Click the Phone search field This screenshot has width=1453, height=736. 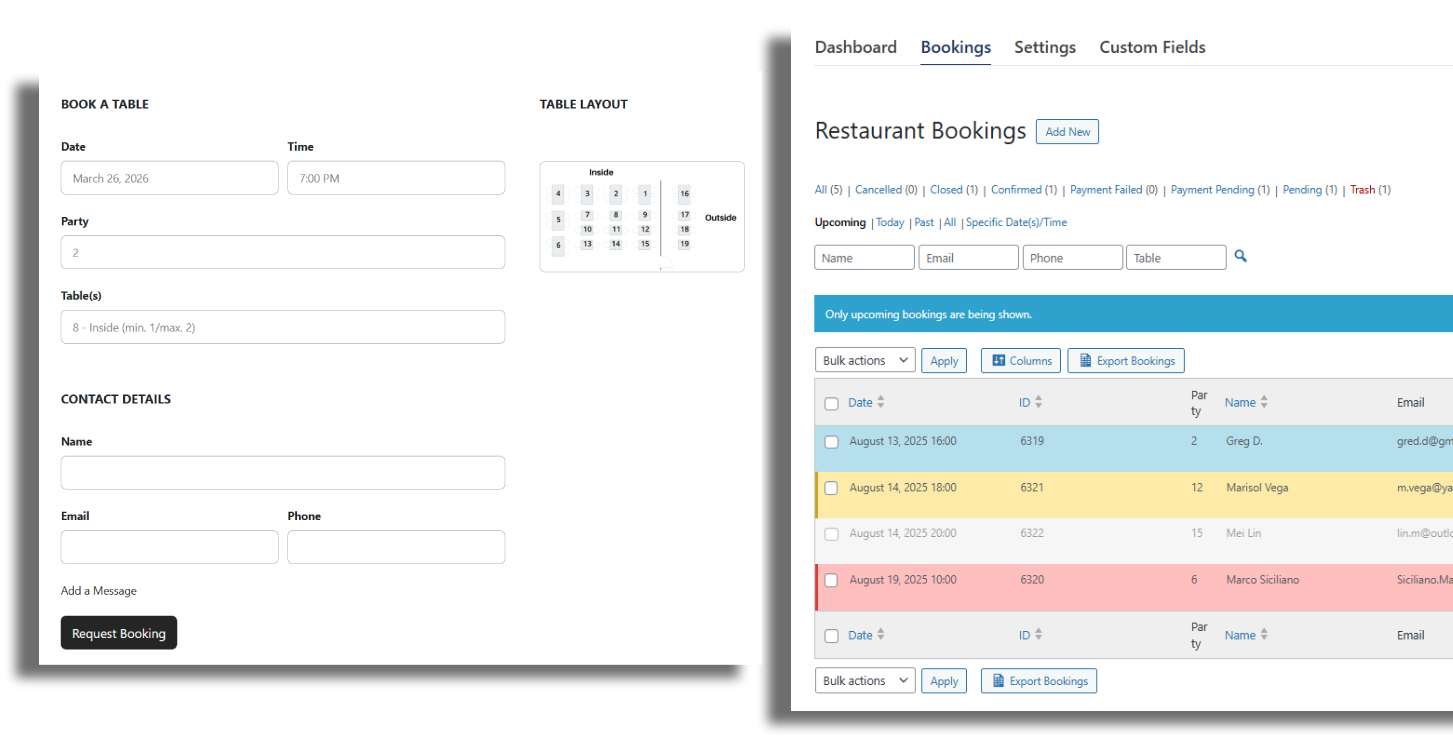1072,257
